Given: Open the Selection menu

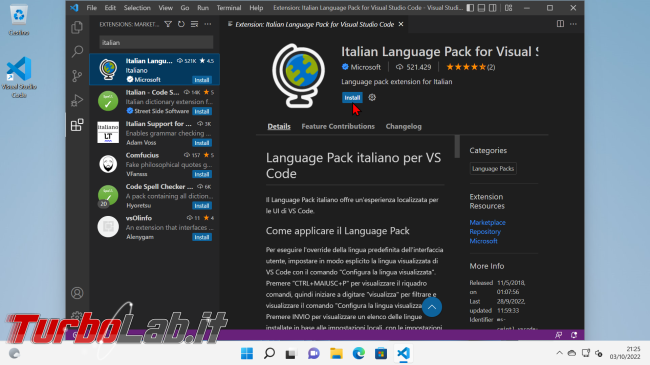Looking at the screenshot, I should pyautogui.click(x=137, y=8).
